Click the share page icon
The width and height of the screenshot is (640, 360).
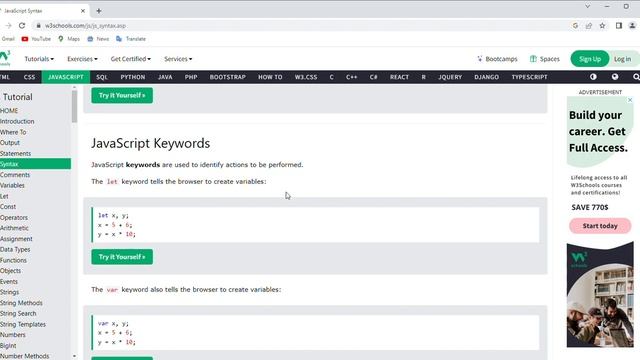click(589, 26)
